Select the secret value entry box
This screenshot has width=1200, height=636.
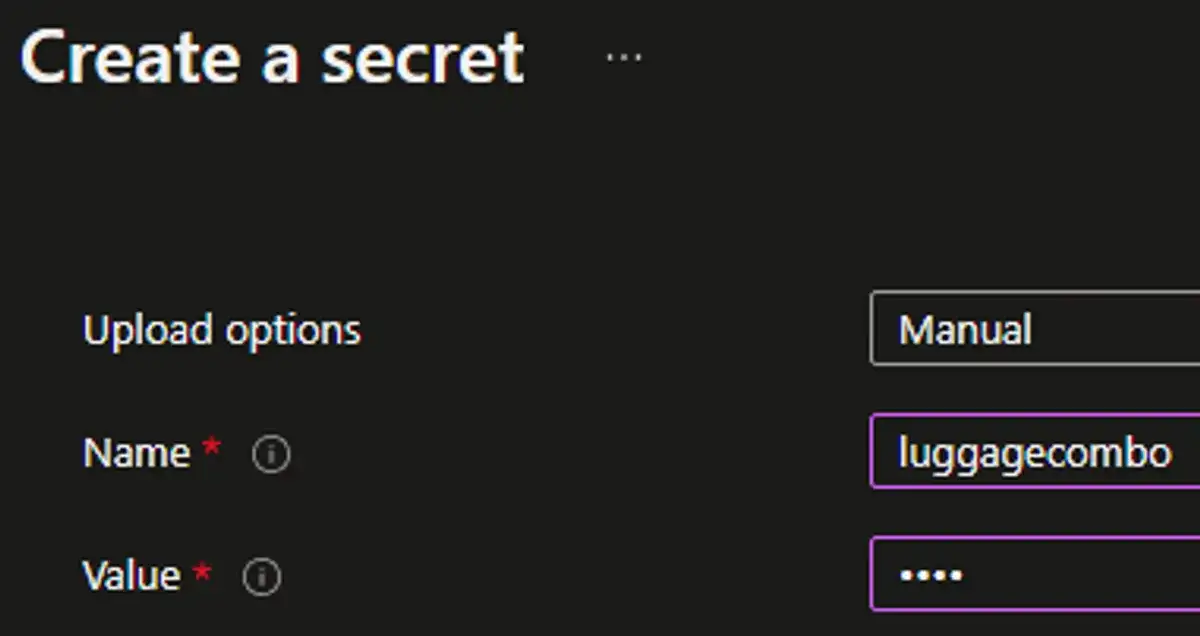click(x=1030, y=574)
